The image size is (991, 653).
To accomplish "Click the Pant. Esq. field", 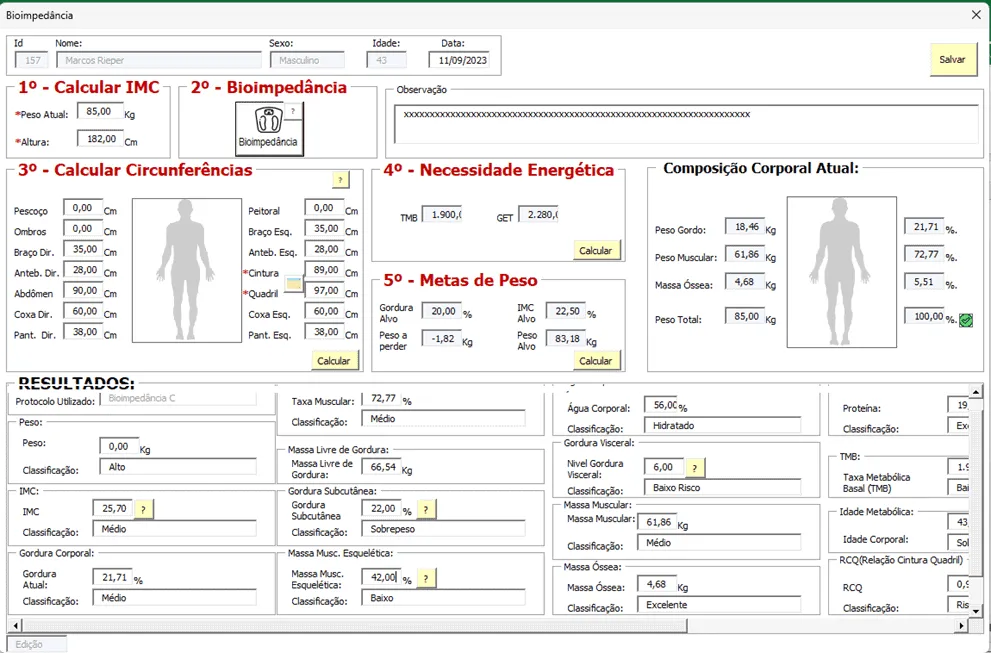I will (x=324, y=332).
